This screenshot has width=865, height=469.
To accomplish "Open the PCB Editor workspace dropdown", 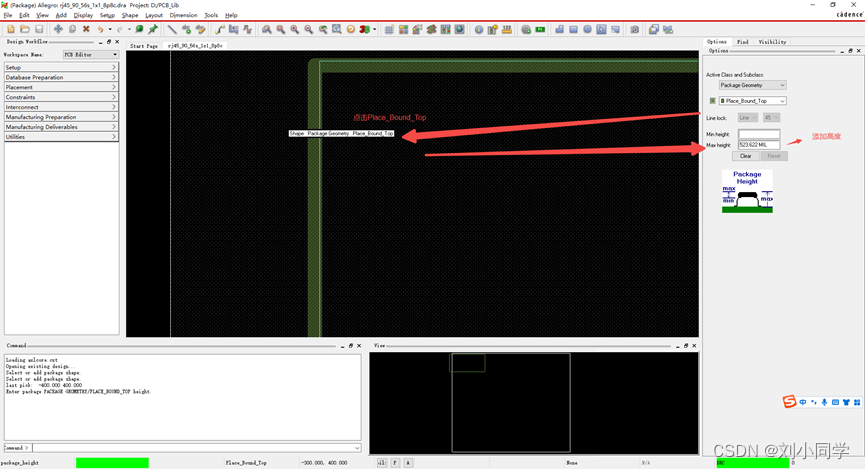I will 91,55.
